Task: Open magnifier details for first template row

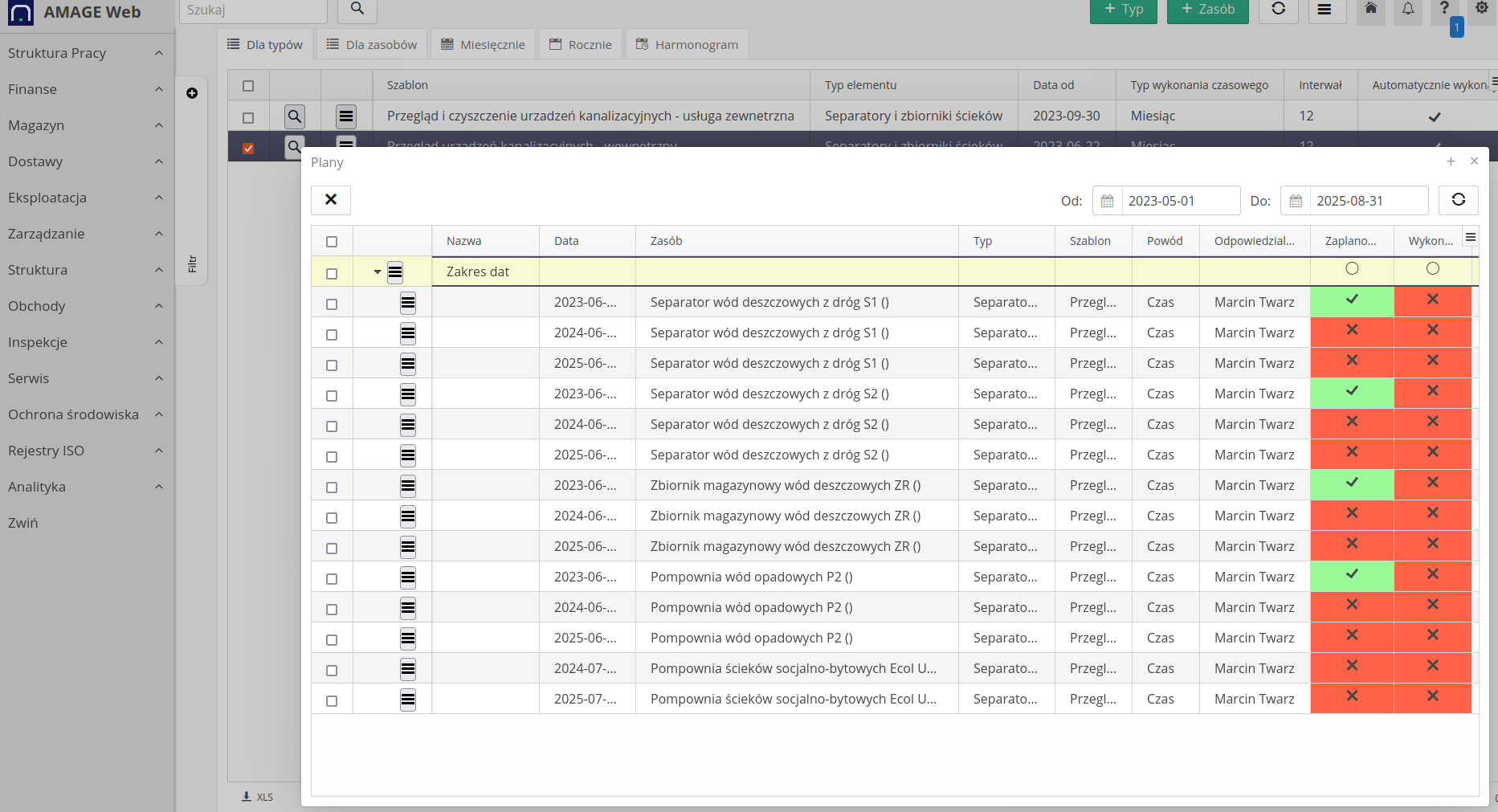Action: tap(295, 116)
